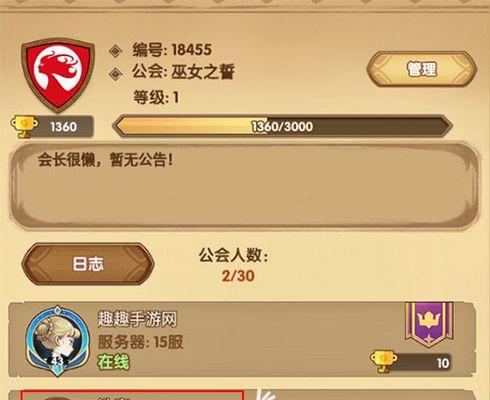Click the guild name 巫女之誓

pos(203,71)
